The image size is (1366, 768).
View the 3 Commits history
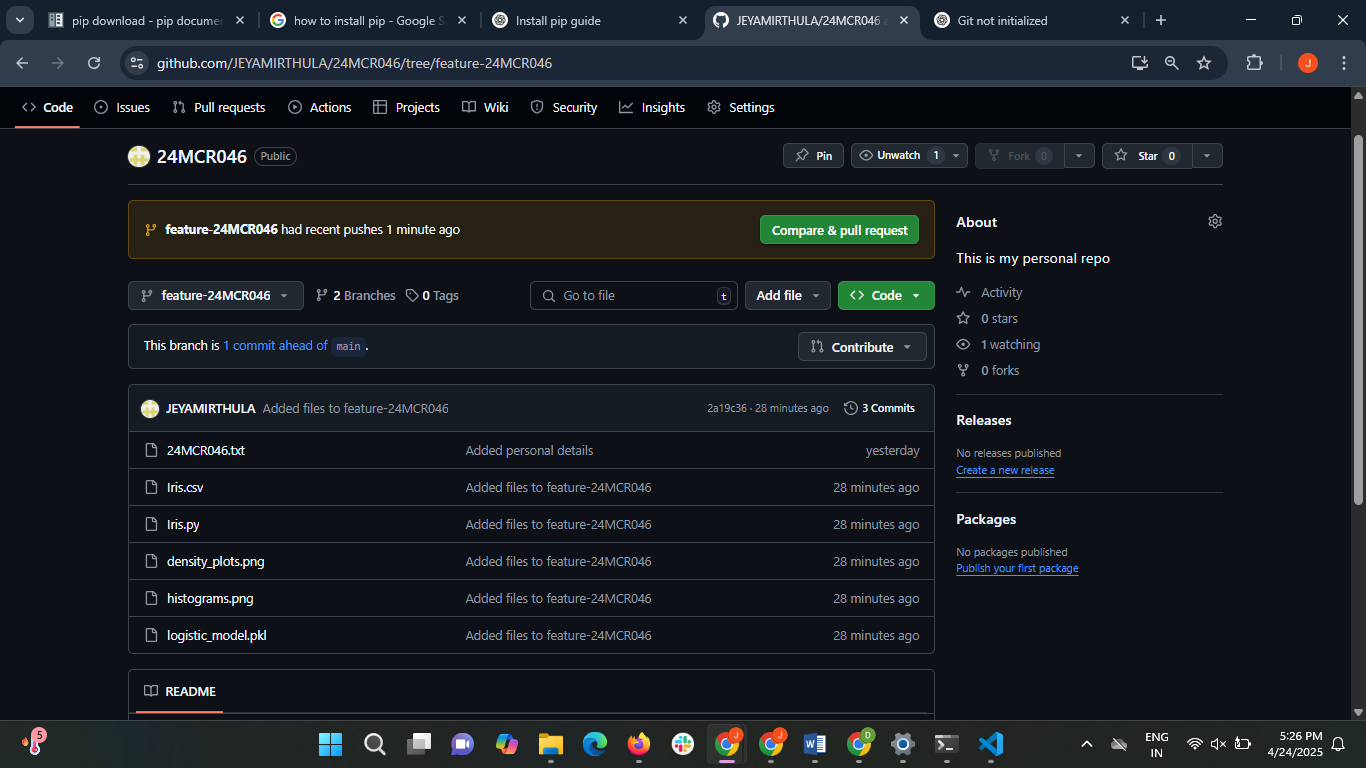[x=879, y=408]
